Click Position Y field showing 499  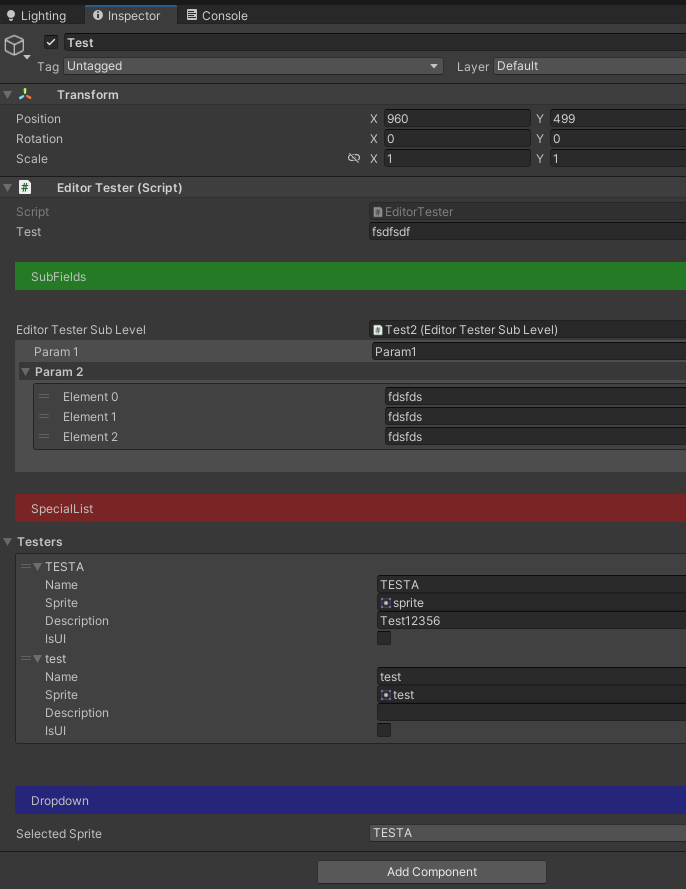pos(618,118)
